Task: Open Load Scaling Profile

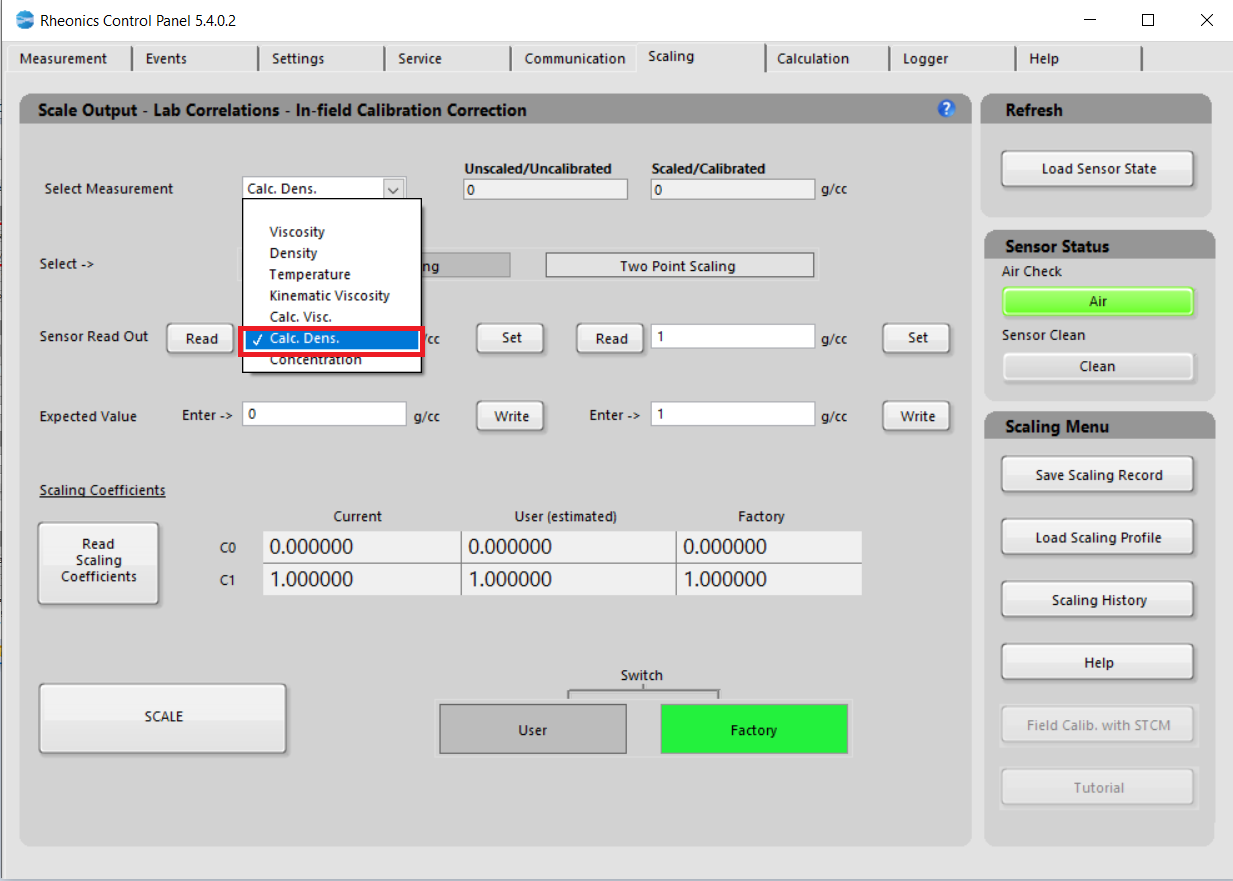Action: coord(1098,538)
